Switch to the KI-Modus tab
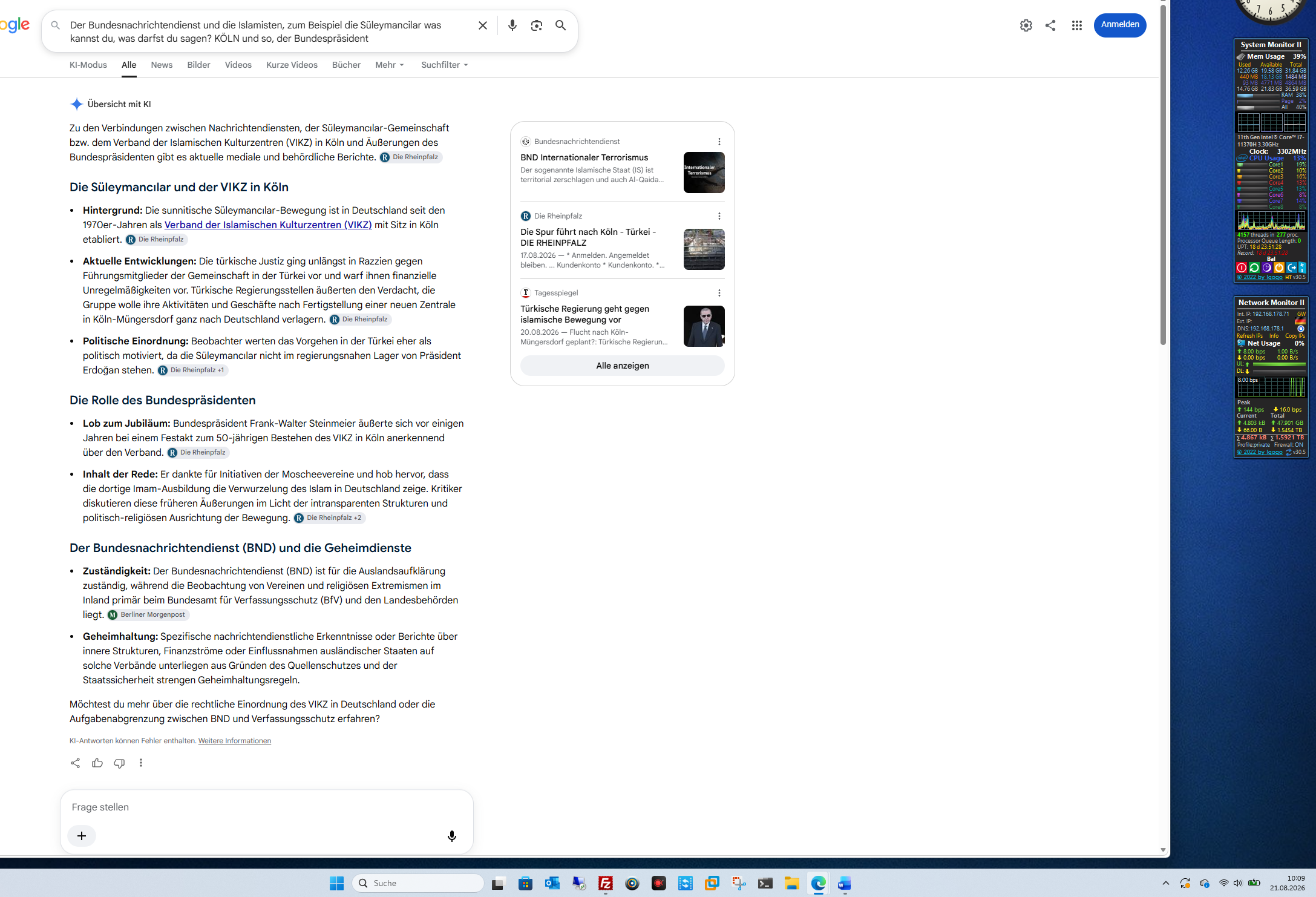Screen dimensions: 1316x897 88,65
